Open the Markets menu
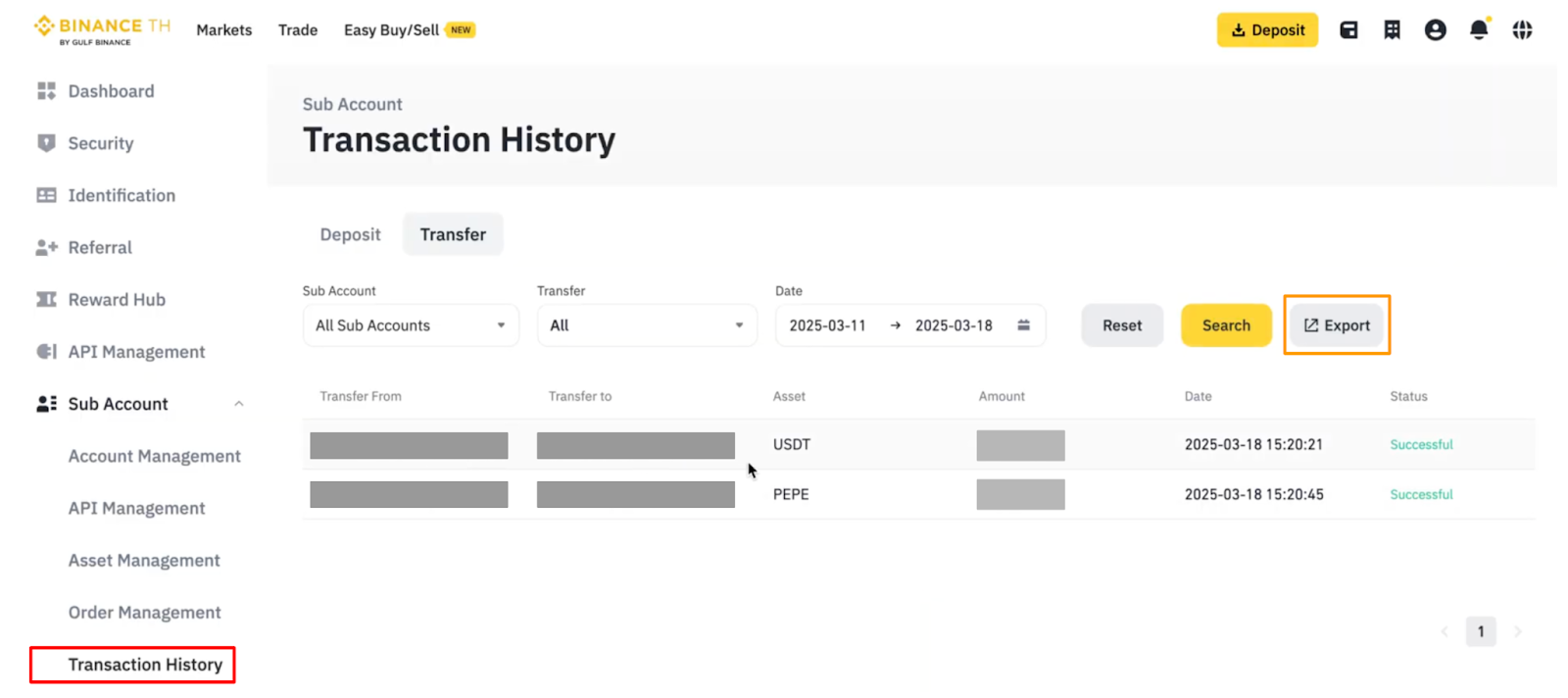 click(223, 30)
